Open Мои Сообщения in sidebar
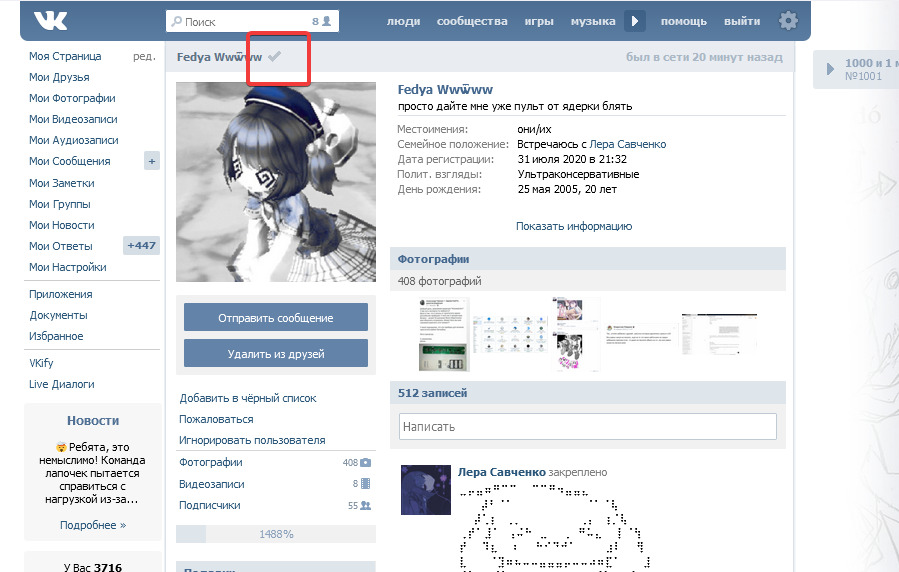Image resolution: width=899 pixels, height=572 pixels. (x=69, y=162)
